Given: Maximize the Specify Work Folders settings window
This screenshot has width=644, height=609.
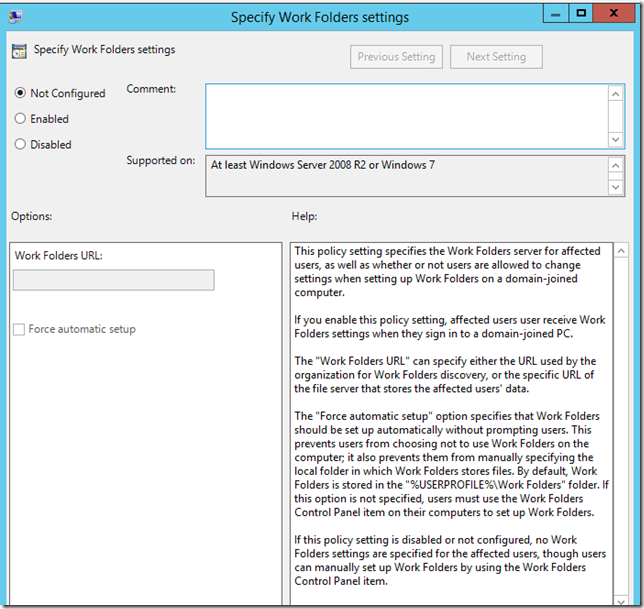Looking at the screenshot, I should [x=581, y=14].
